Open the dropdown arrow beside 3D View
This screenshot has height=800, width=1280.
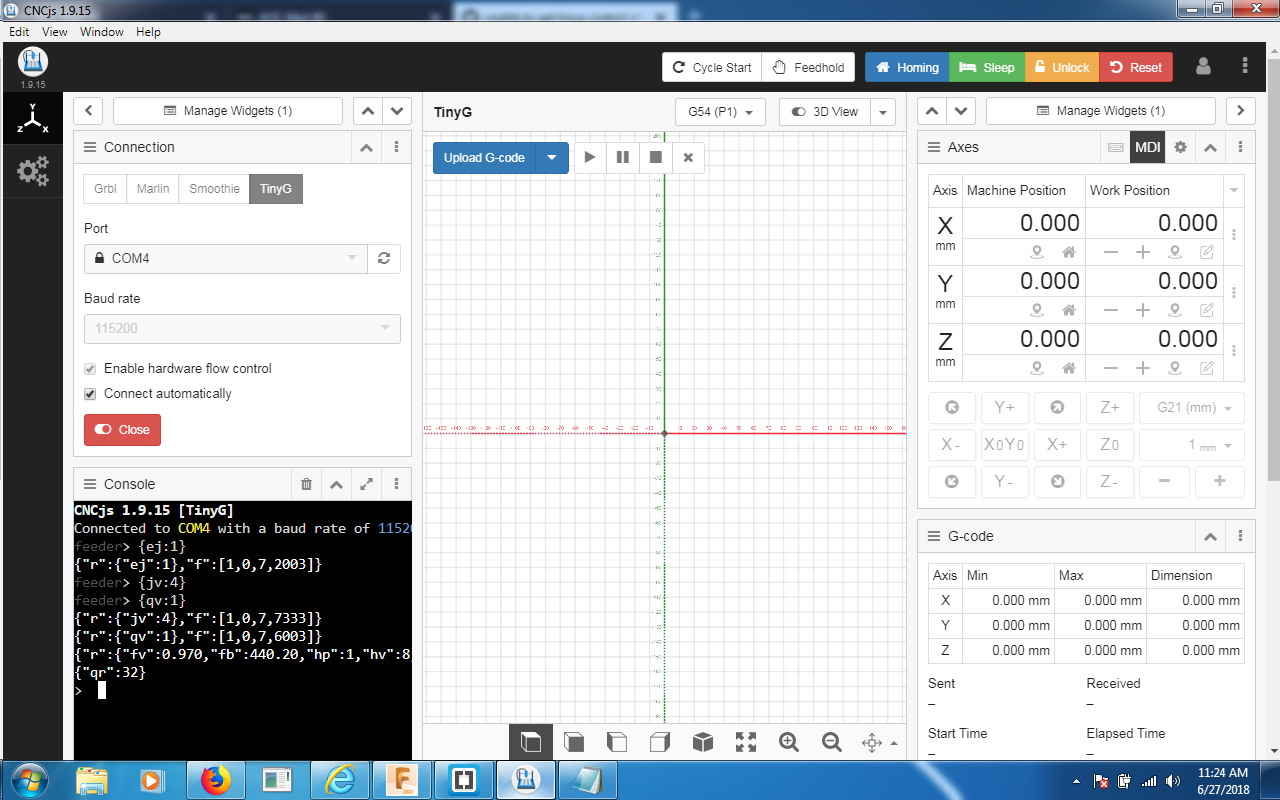pos(883,112)
